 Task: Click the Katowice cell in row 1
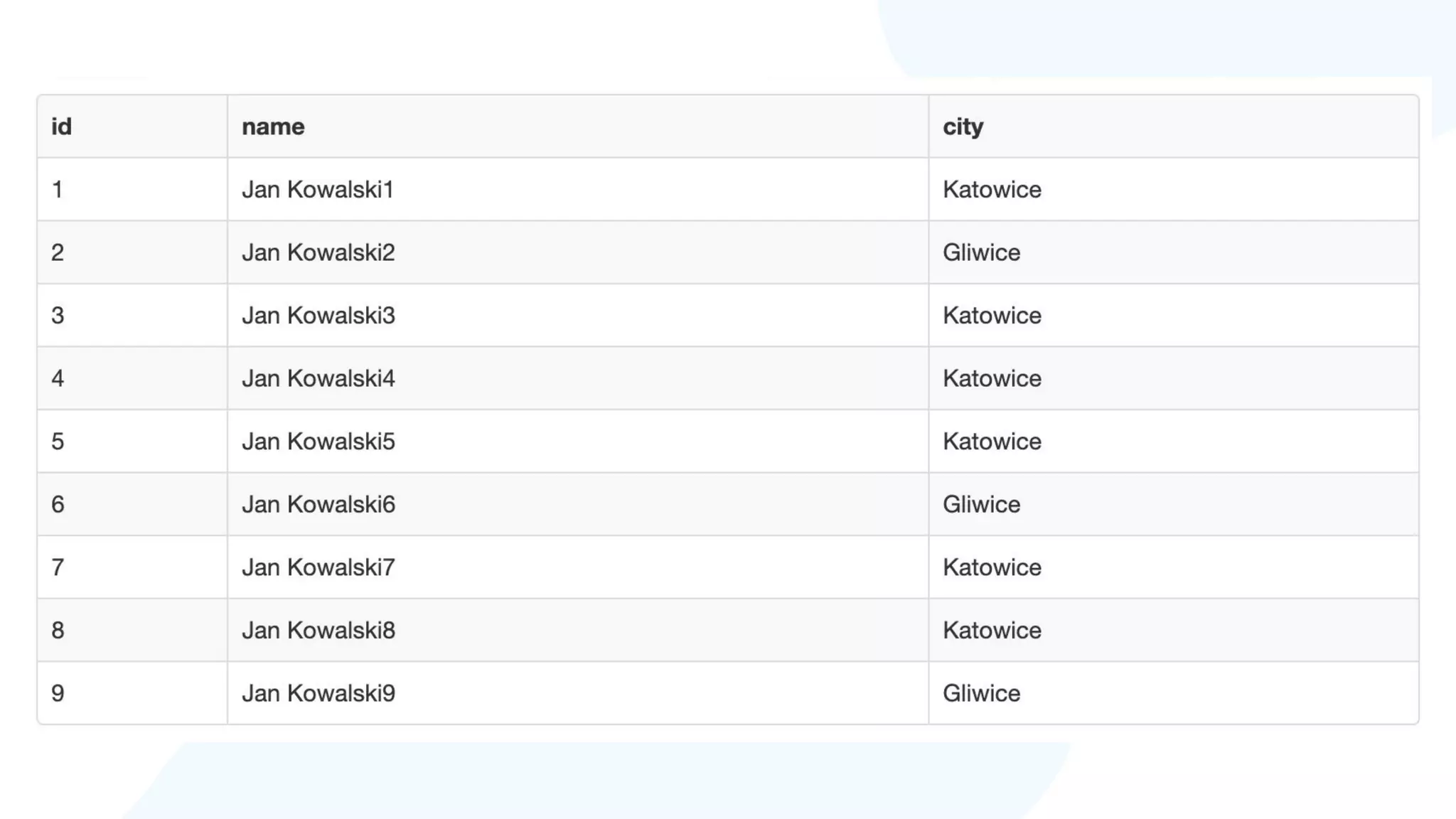pos(992,190)
